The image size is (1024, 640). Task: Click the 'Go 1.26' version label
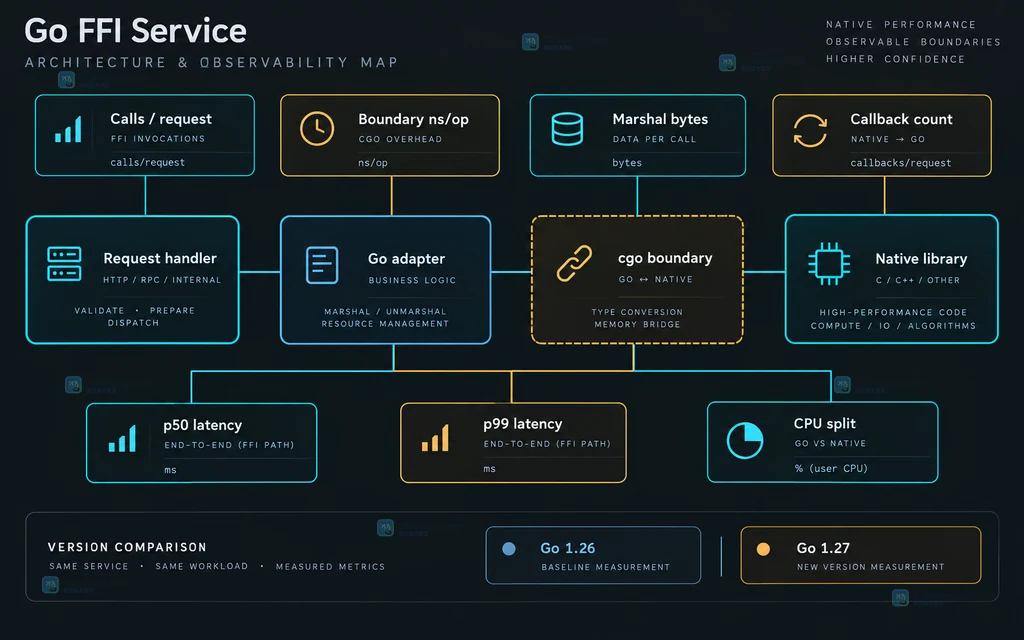click(568, 549)
